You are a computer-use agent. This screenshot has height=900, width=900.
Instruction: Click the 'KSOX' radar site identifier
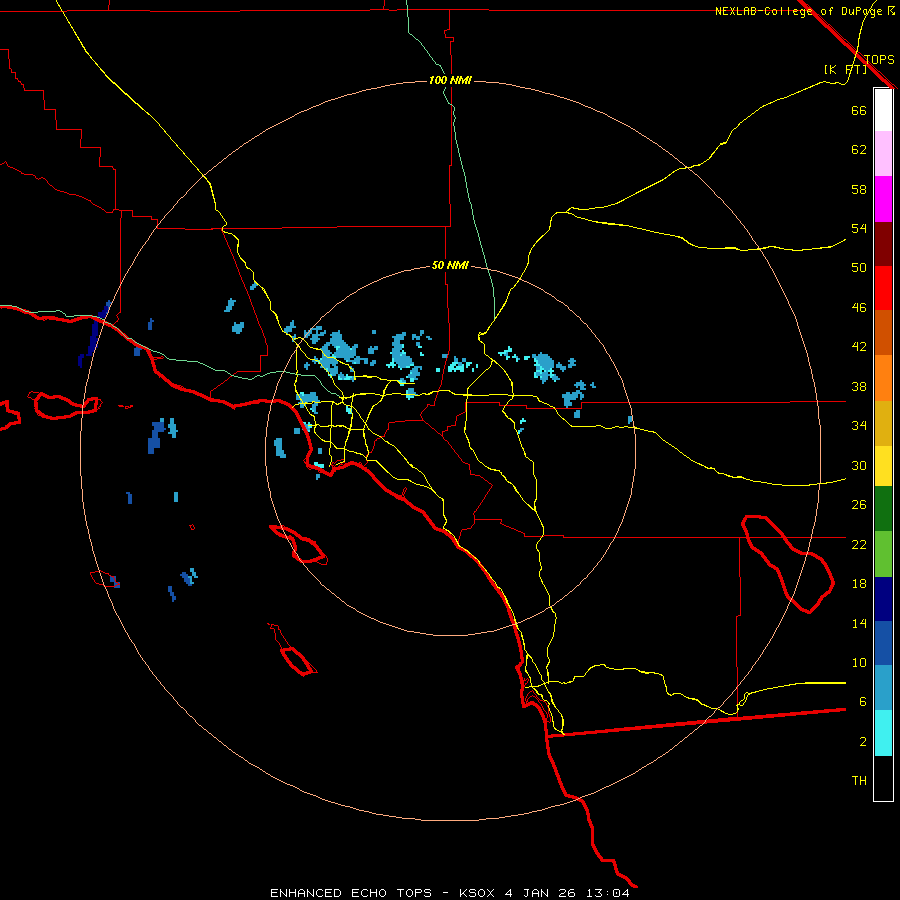coord(476,893)
